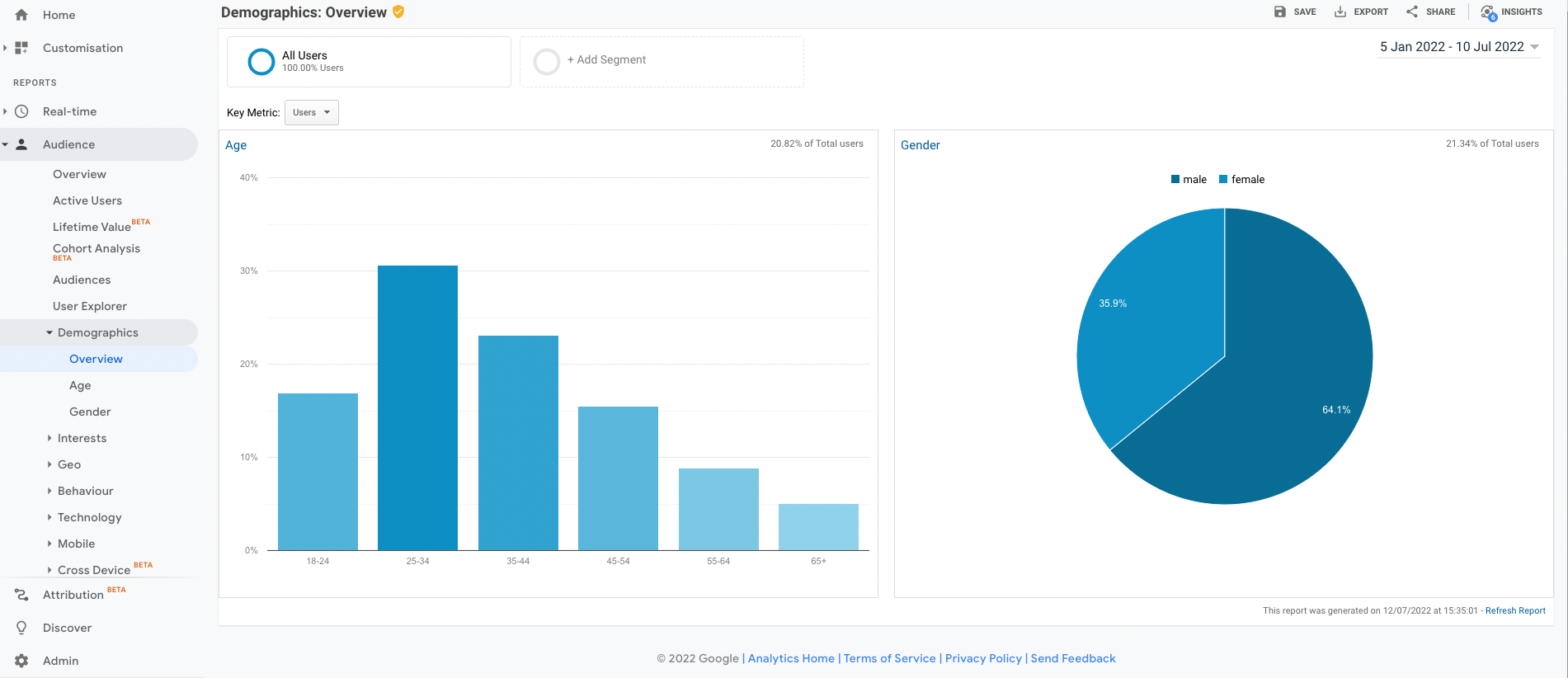Open the Key Metric Users dropdown
Viewport: 1568px width, 678px height.
click(312, 112)
